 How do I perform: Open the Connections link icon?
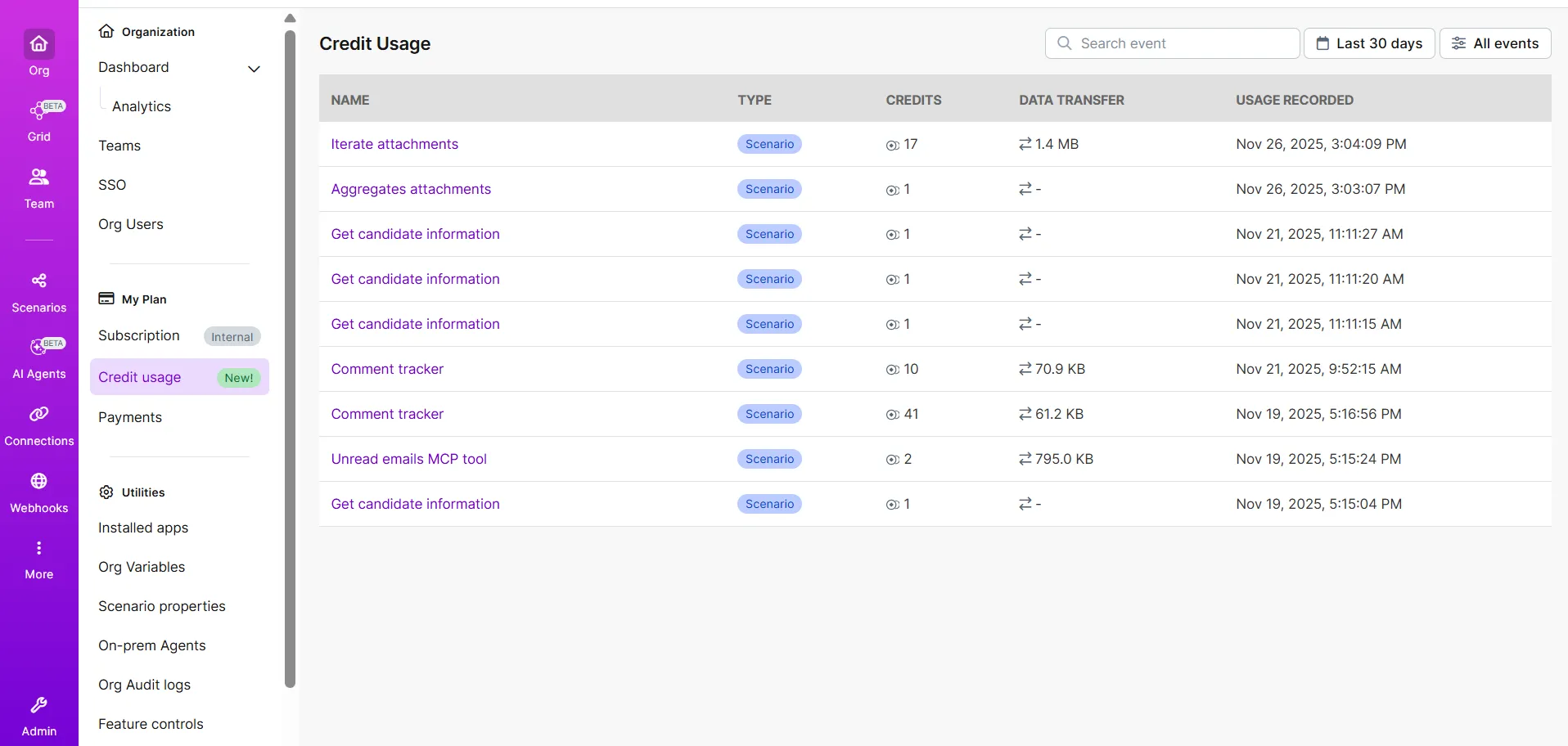click(x=39, y=414)
